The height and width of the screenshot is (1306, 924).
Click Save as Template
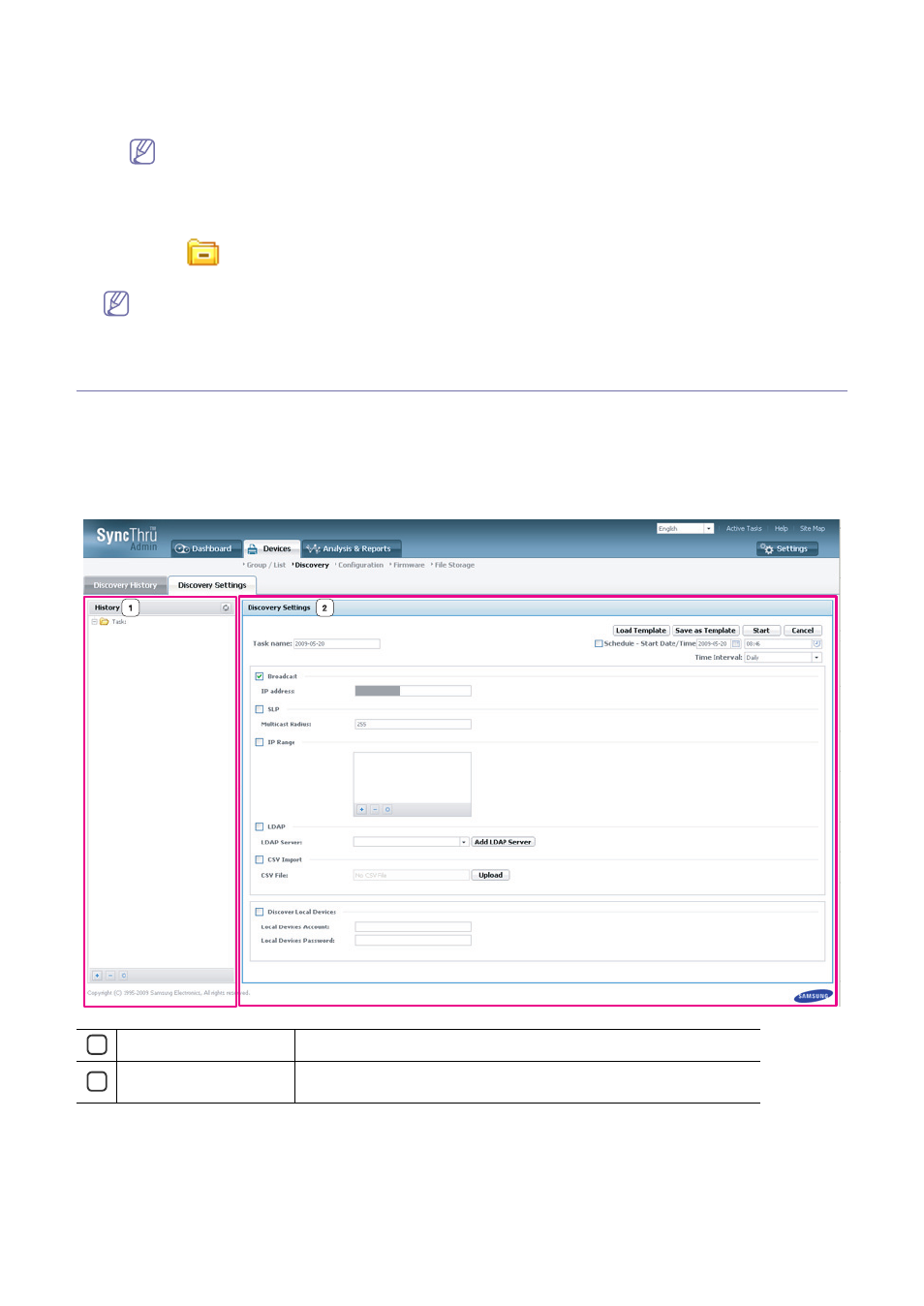point(705,631)
